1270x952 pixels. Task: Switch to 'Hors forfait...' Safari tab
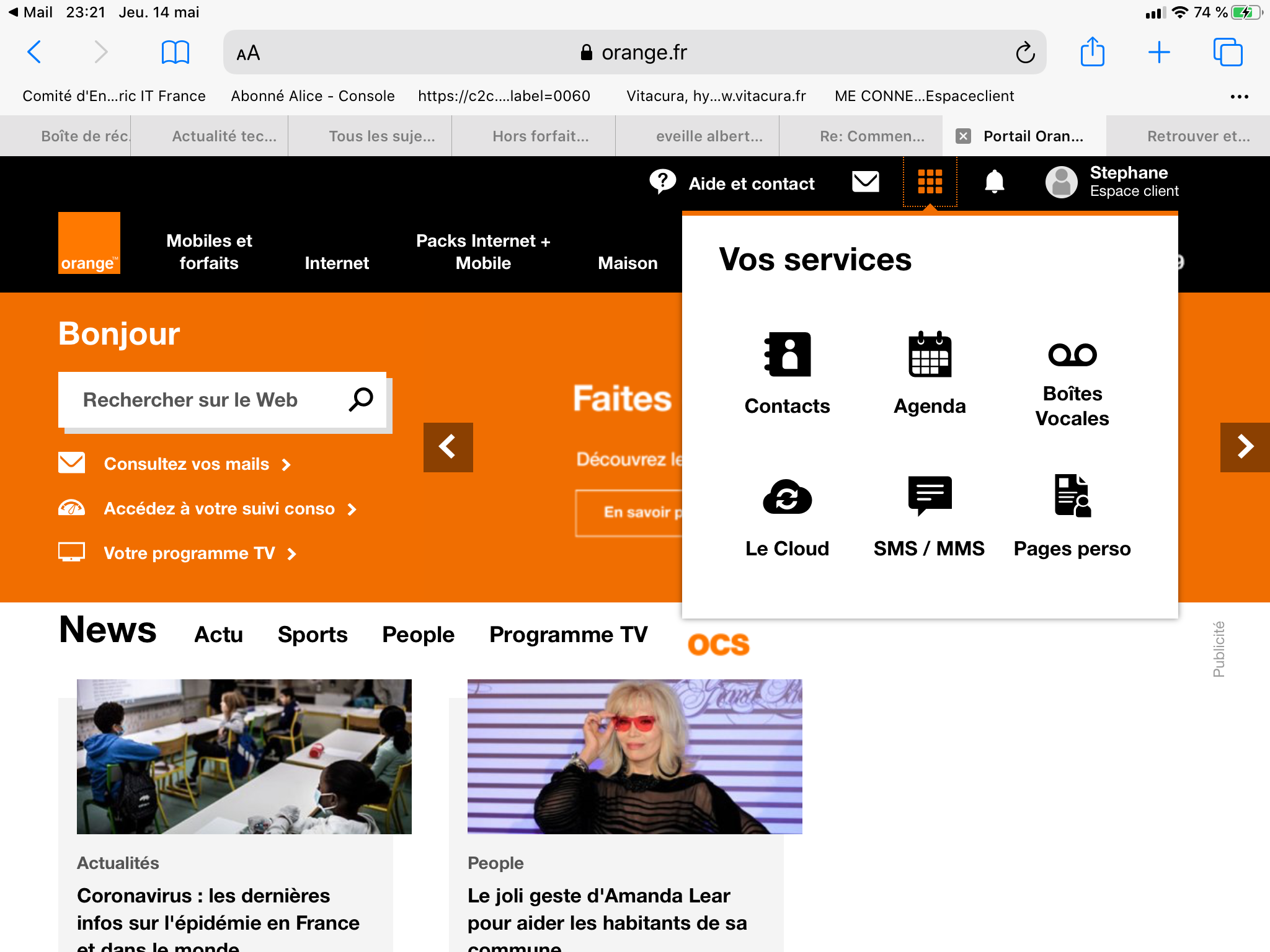(540, 136)
